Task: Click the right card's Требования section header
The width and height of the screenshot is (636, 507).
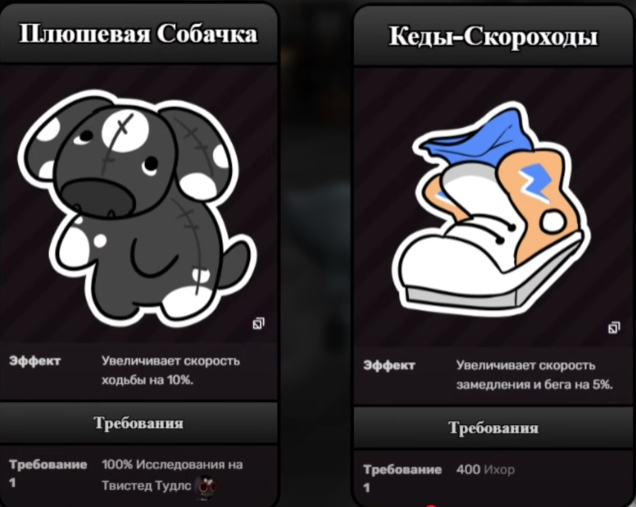Action: [493, 428]
